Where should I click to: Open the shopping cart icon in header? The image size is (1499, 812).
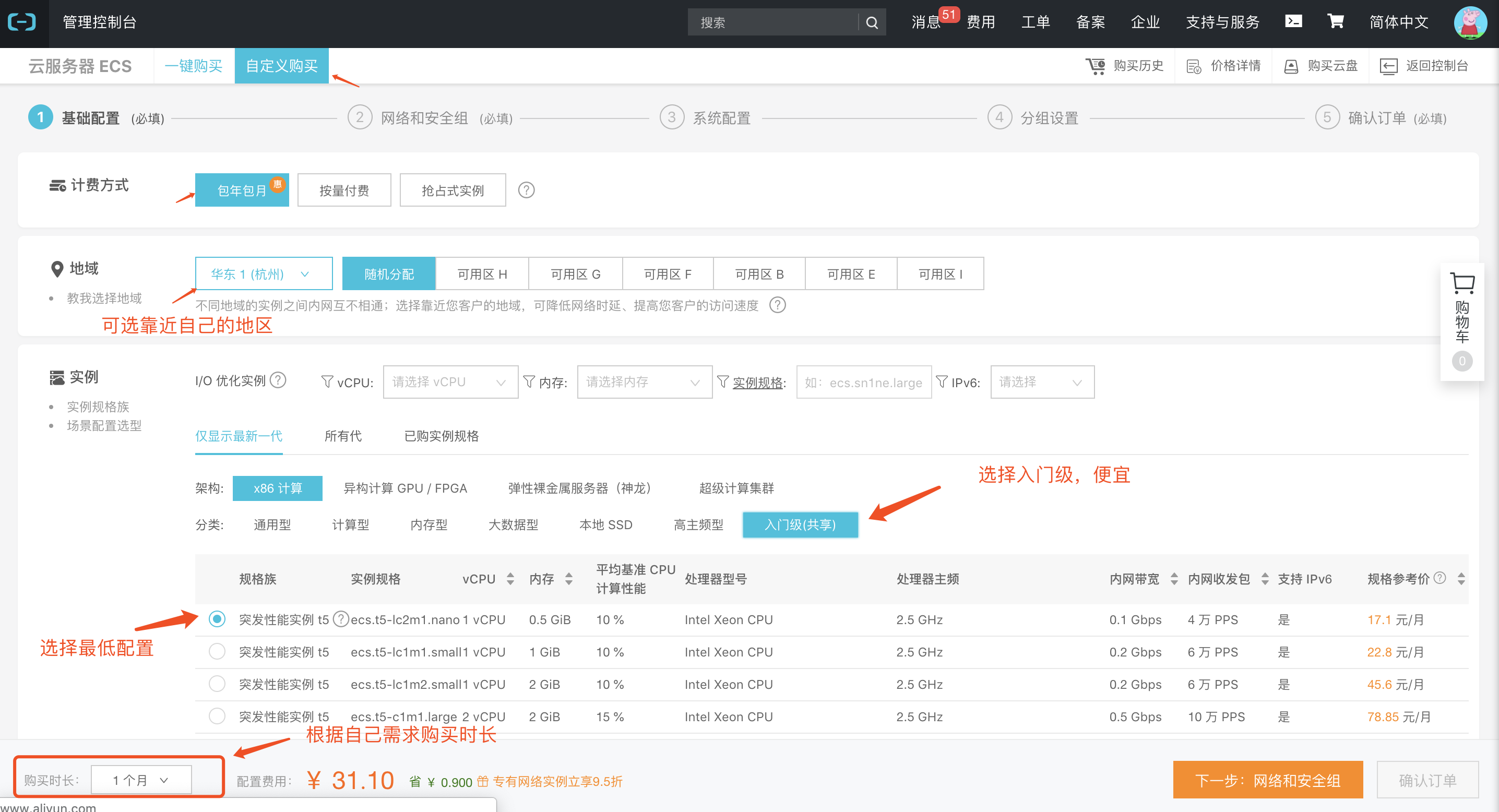(1336, 21)
